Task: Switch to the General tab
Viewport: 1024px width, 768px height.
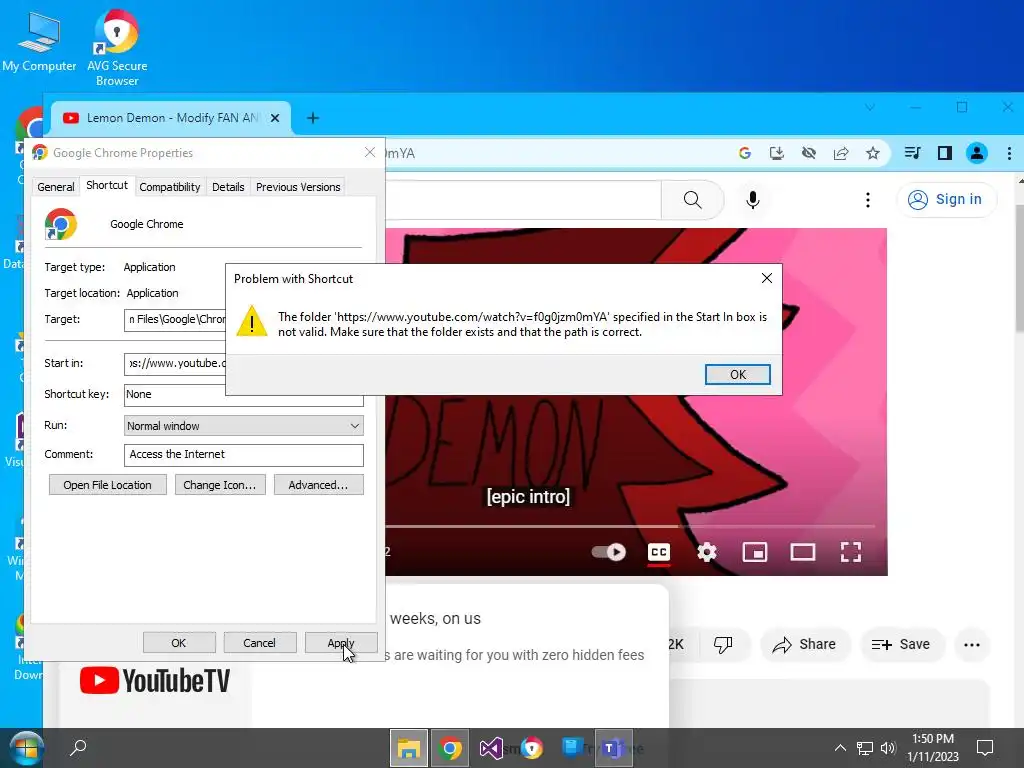Action: pos(56,187)
